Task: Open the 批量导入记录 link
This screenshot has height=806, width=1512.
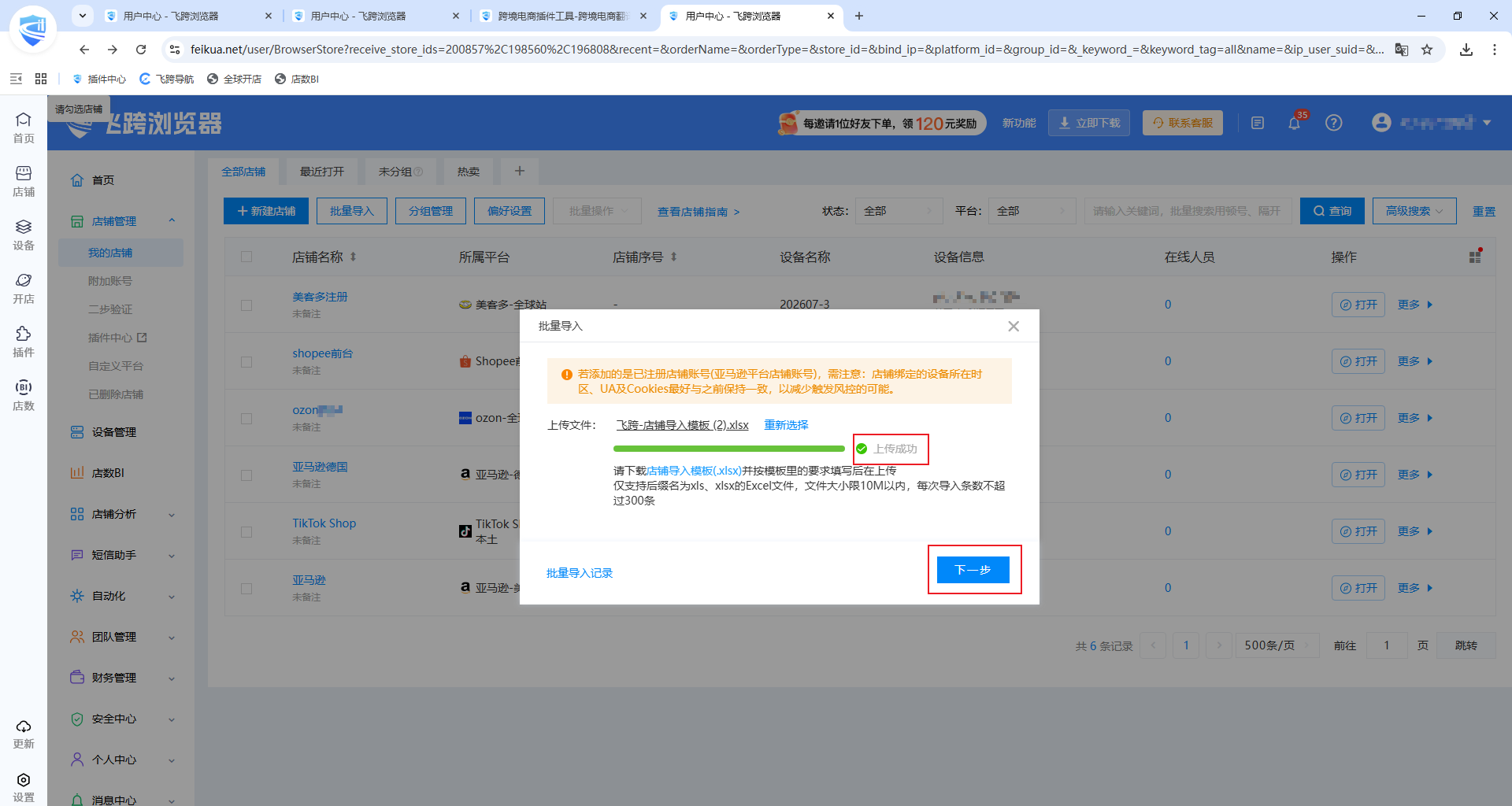Action: pos(580,573)
